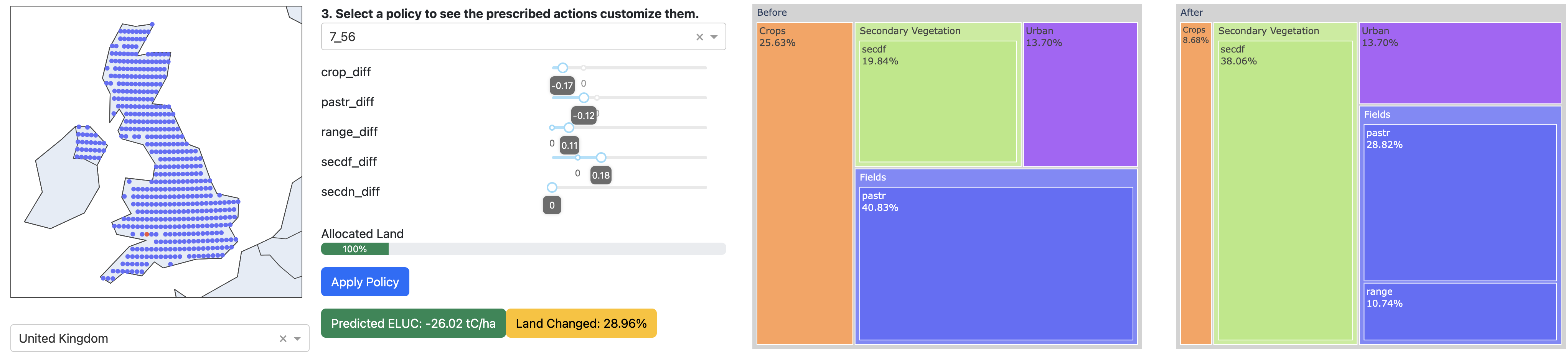Expand the country dropdown arrow
Image resolution: width=1568 pixels, height=363 pixels.
[x=297, y=339]
